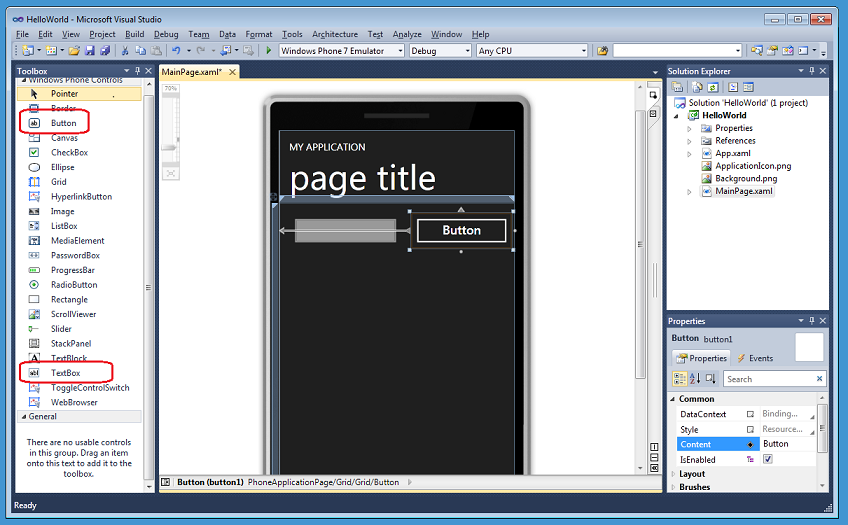Viewport: 848px width, 525px height.
Task: Expand the Layout properties category
Action: 673,474
